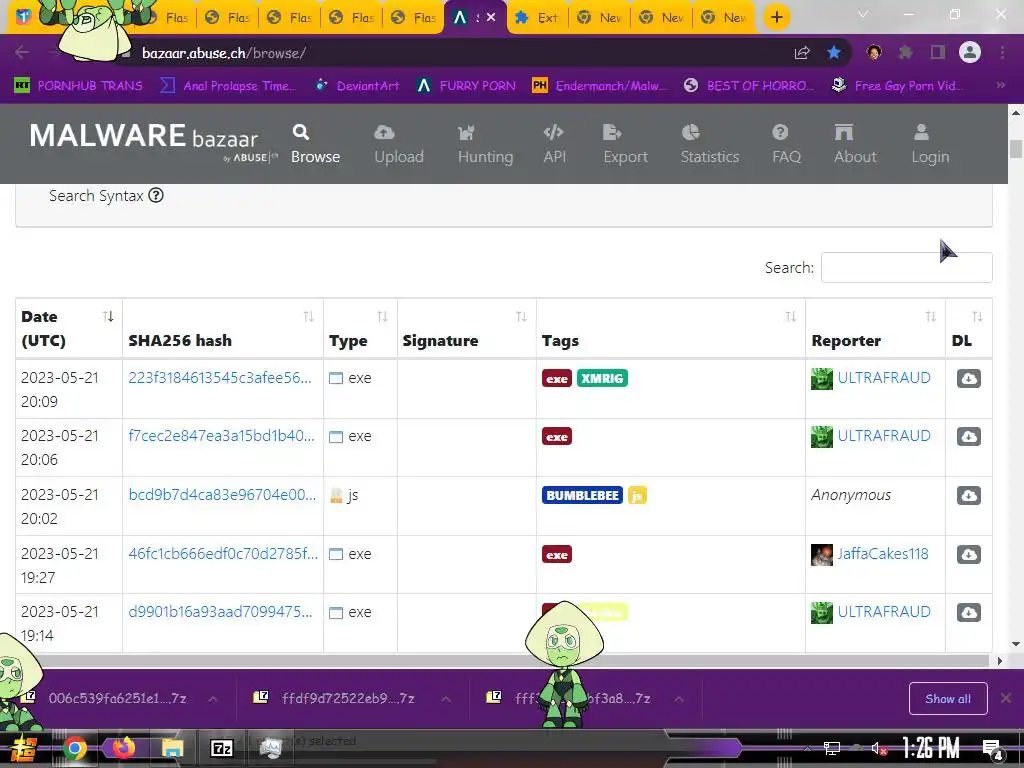Open the Upload nav item

[398, 144]
